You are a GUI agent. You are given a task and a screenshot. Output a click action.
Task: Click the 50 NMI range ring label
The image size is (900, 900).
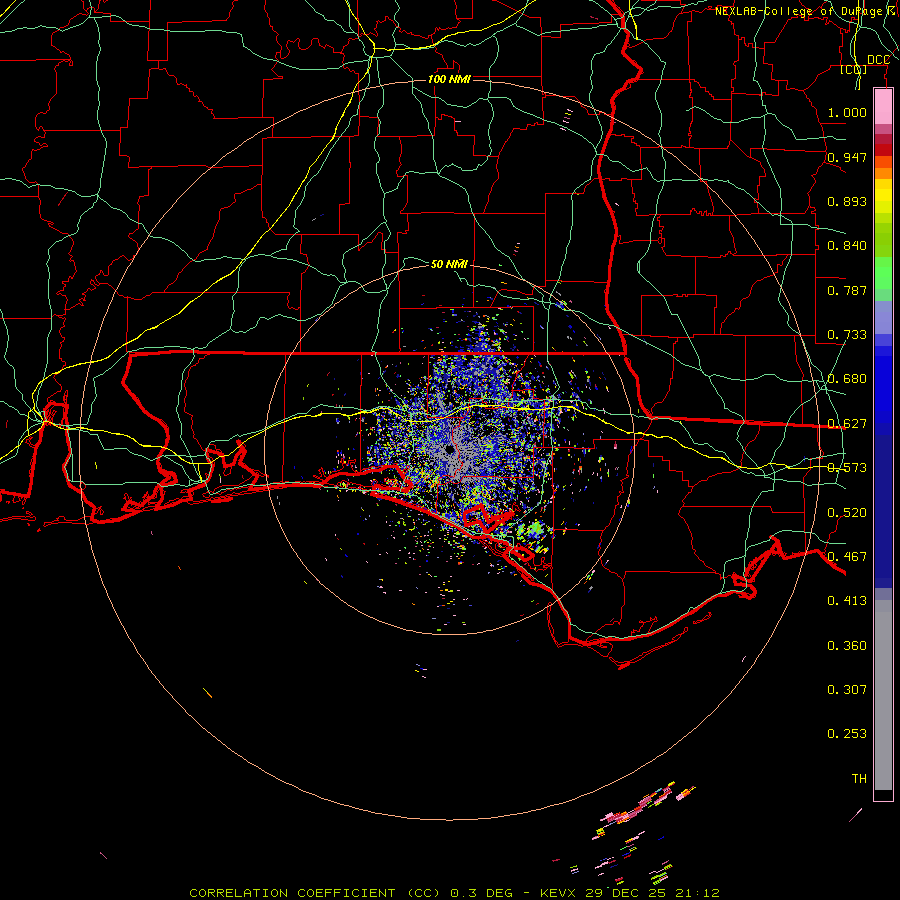tap(449, 264)
